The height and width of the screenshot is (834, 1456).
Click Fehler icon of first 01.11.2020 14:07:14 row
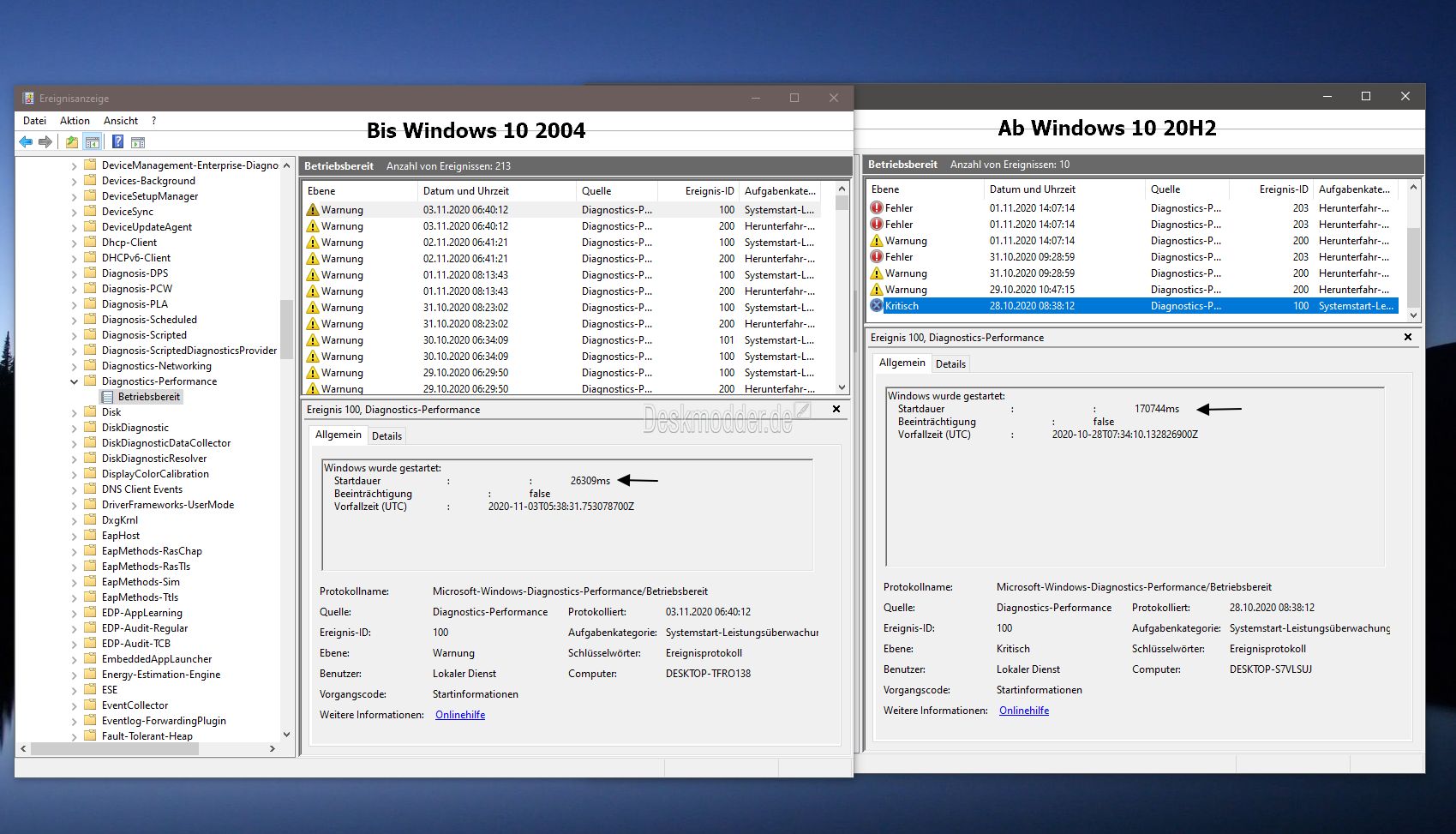tap(876, 207)
